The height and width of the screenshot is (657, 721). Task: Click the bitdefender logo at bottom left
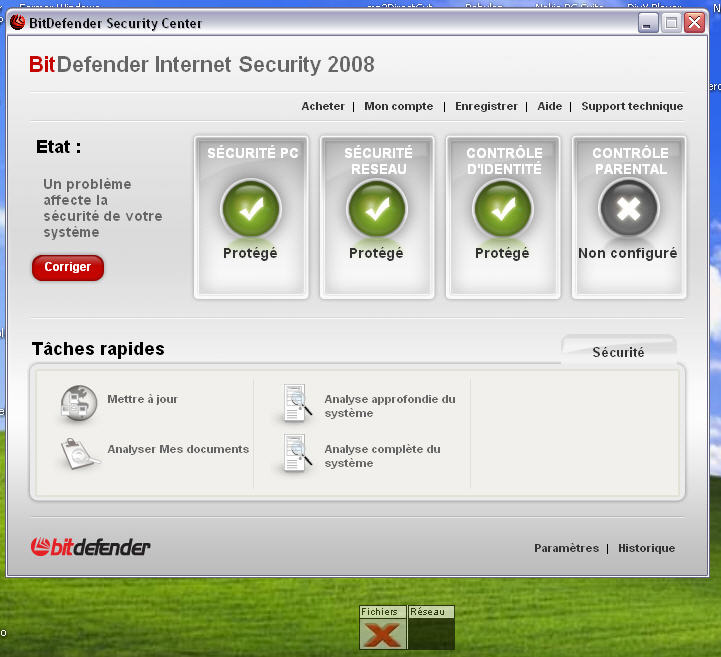91,547
